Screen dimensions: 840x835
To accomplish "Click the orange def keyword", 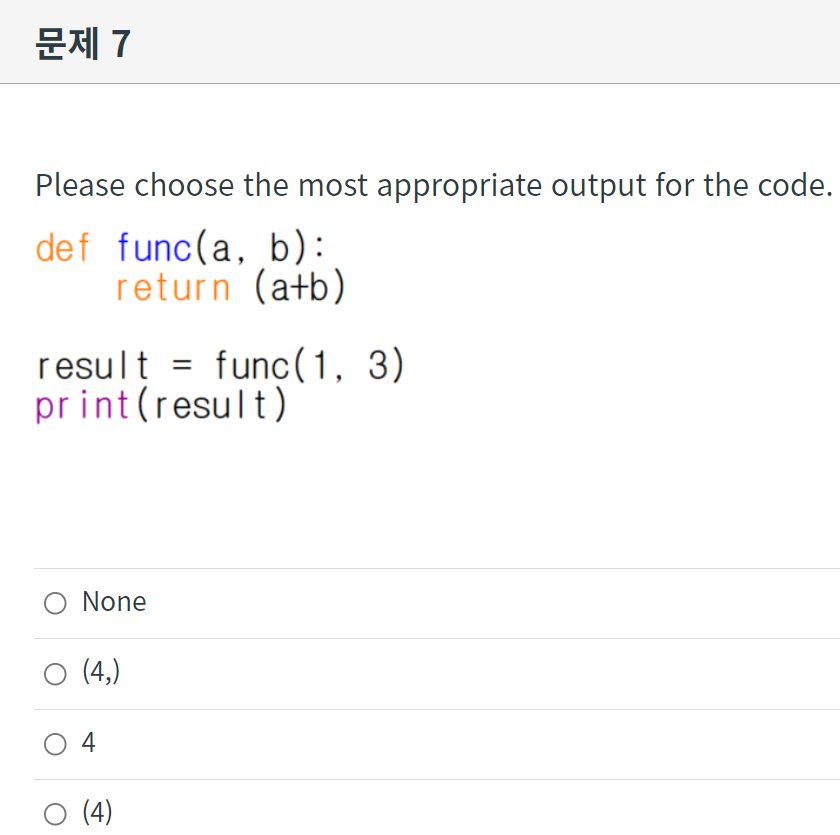I will click(x=63, y=248).
